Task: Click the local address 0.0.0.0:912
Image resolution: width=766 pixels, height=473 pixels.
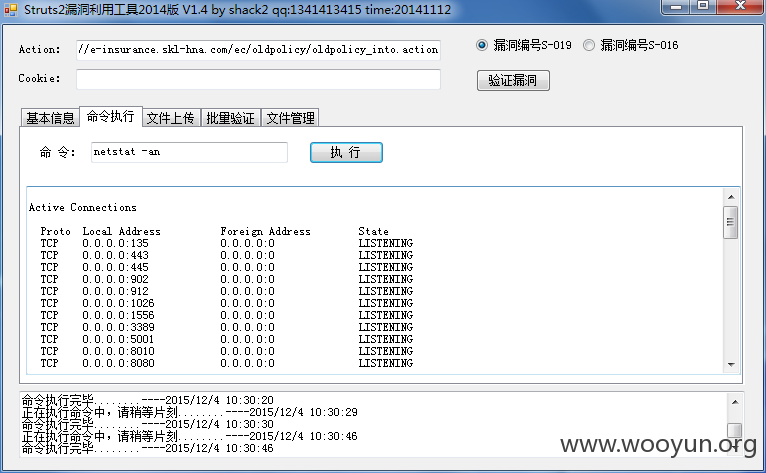Action: tap(115, 291)
